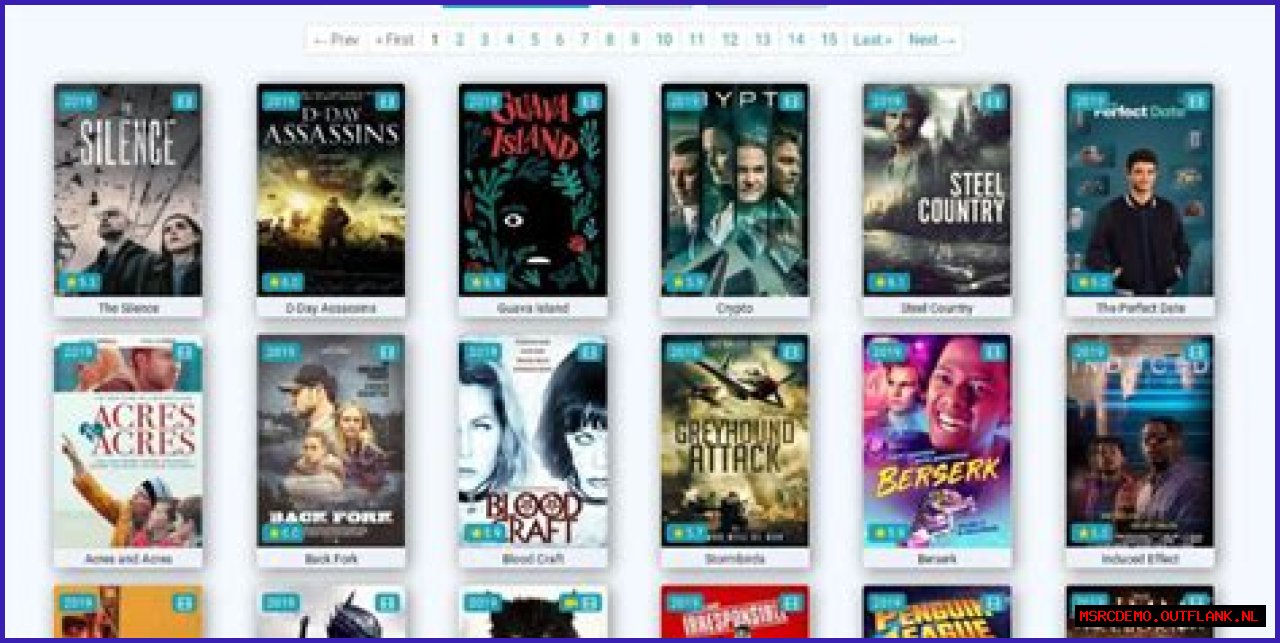
Task: Click the star rating badge on Stormbirds poster
Action: click(687, 534)
